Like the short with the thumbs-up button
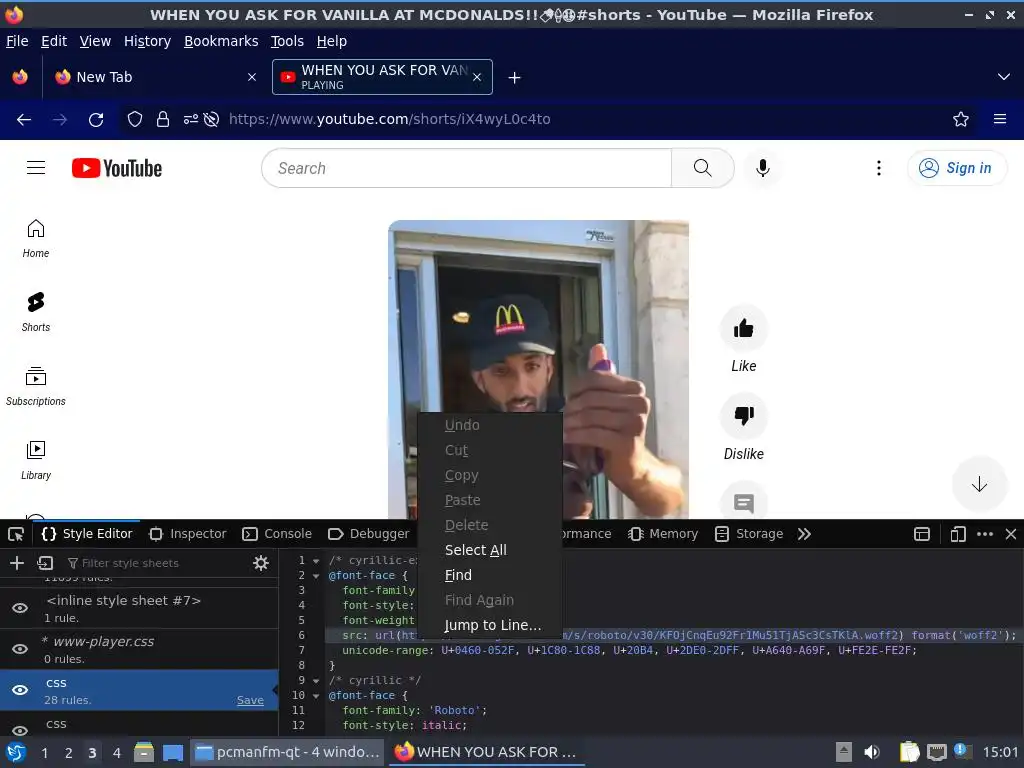 743,328
